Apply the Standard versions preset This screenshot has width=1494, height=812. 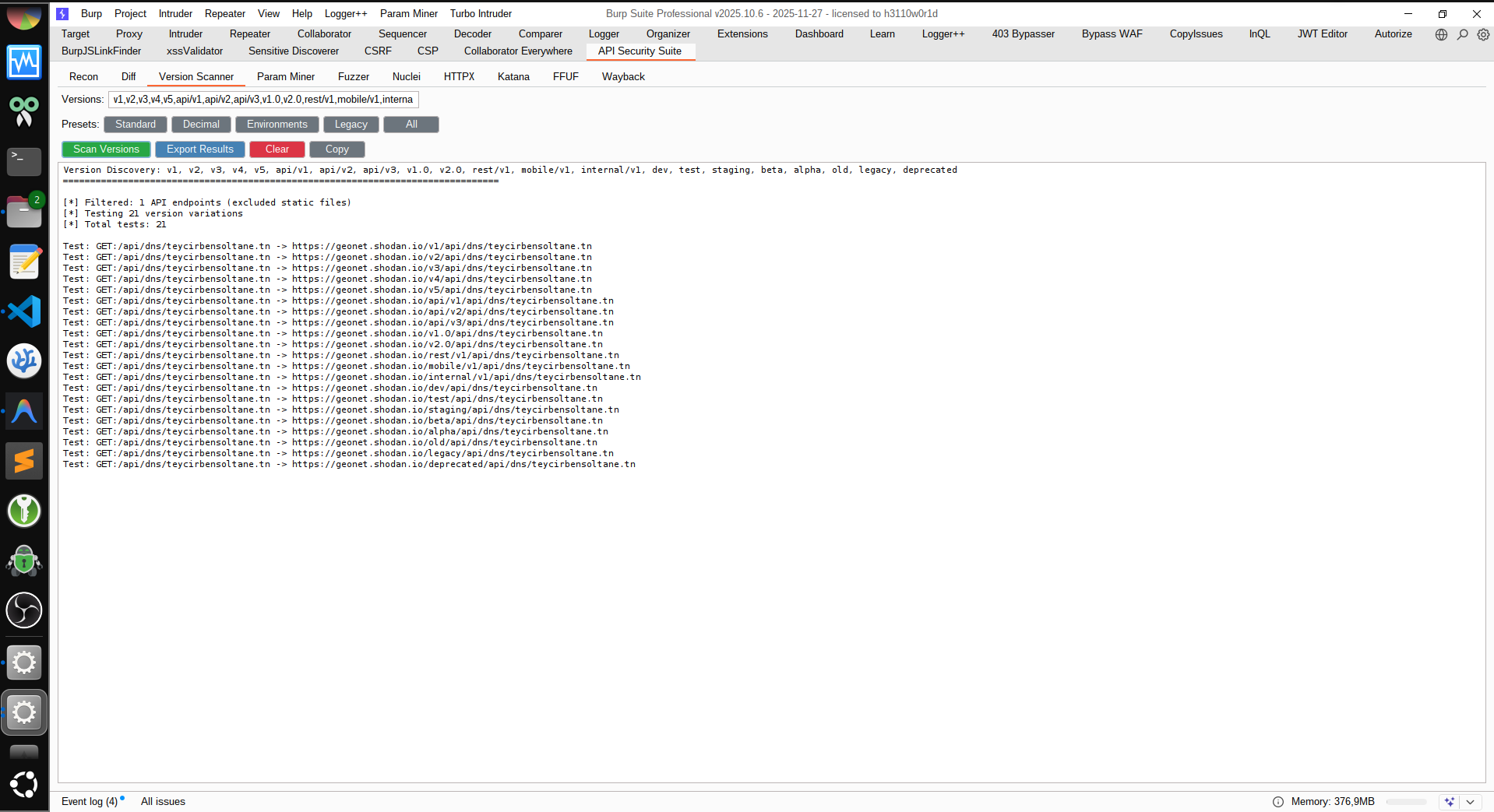click(x=136, y=125)
